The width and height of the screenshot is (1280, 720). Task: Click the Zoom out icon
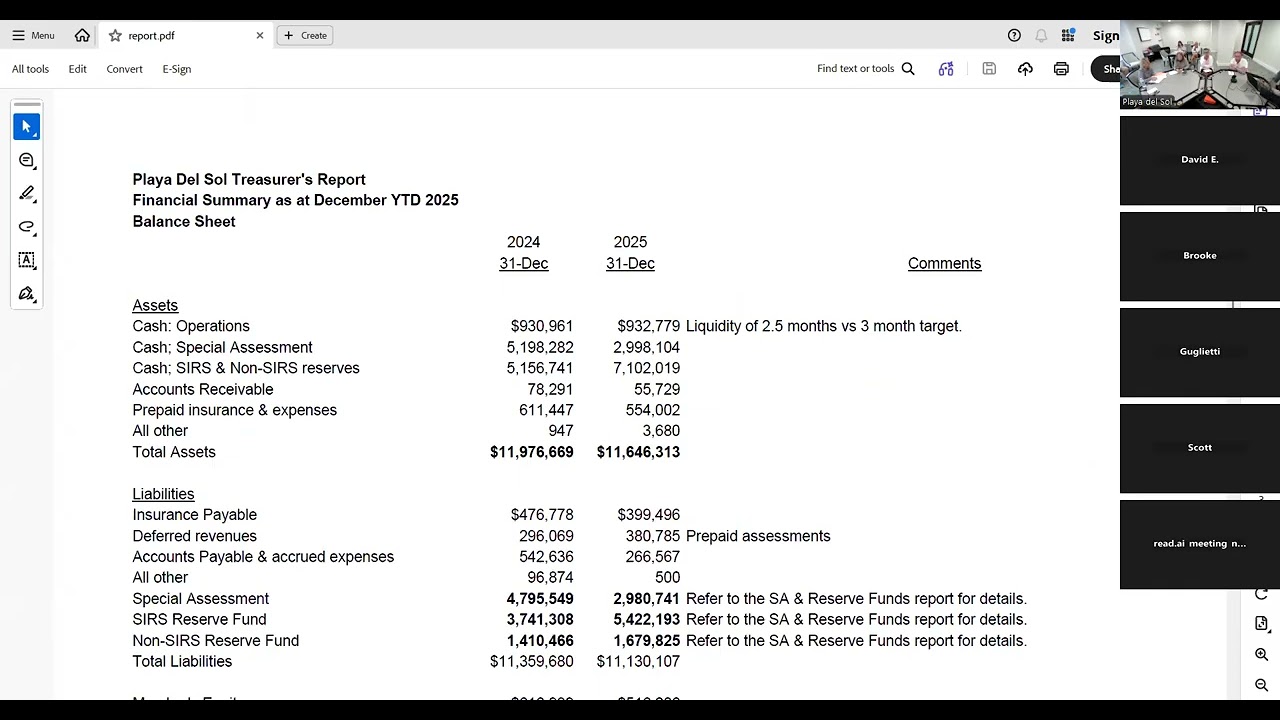pyautogui.click(x=1261, y=685)
